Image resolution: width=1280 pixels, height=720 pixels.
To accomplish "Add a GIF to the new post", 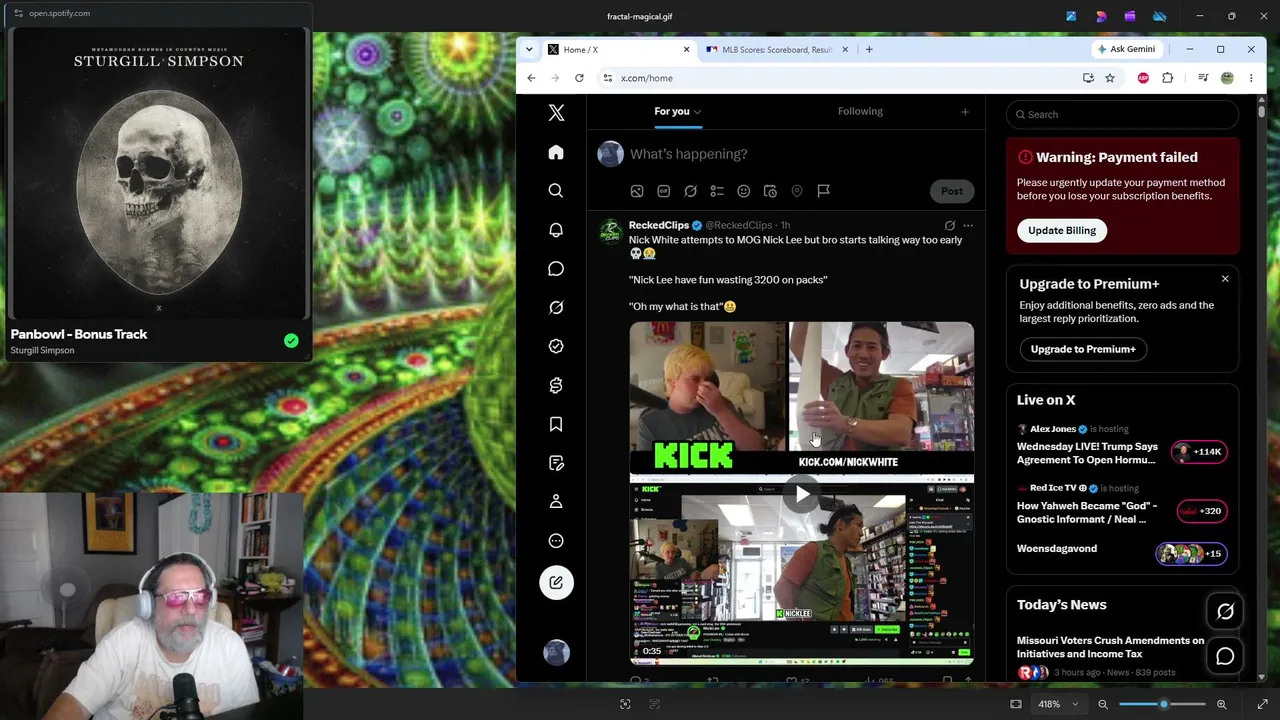I will coord(663,191).
